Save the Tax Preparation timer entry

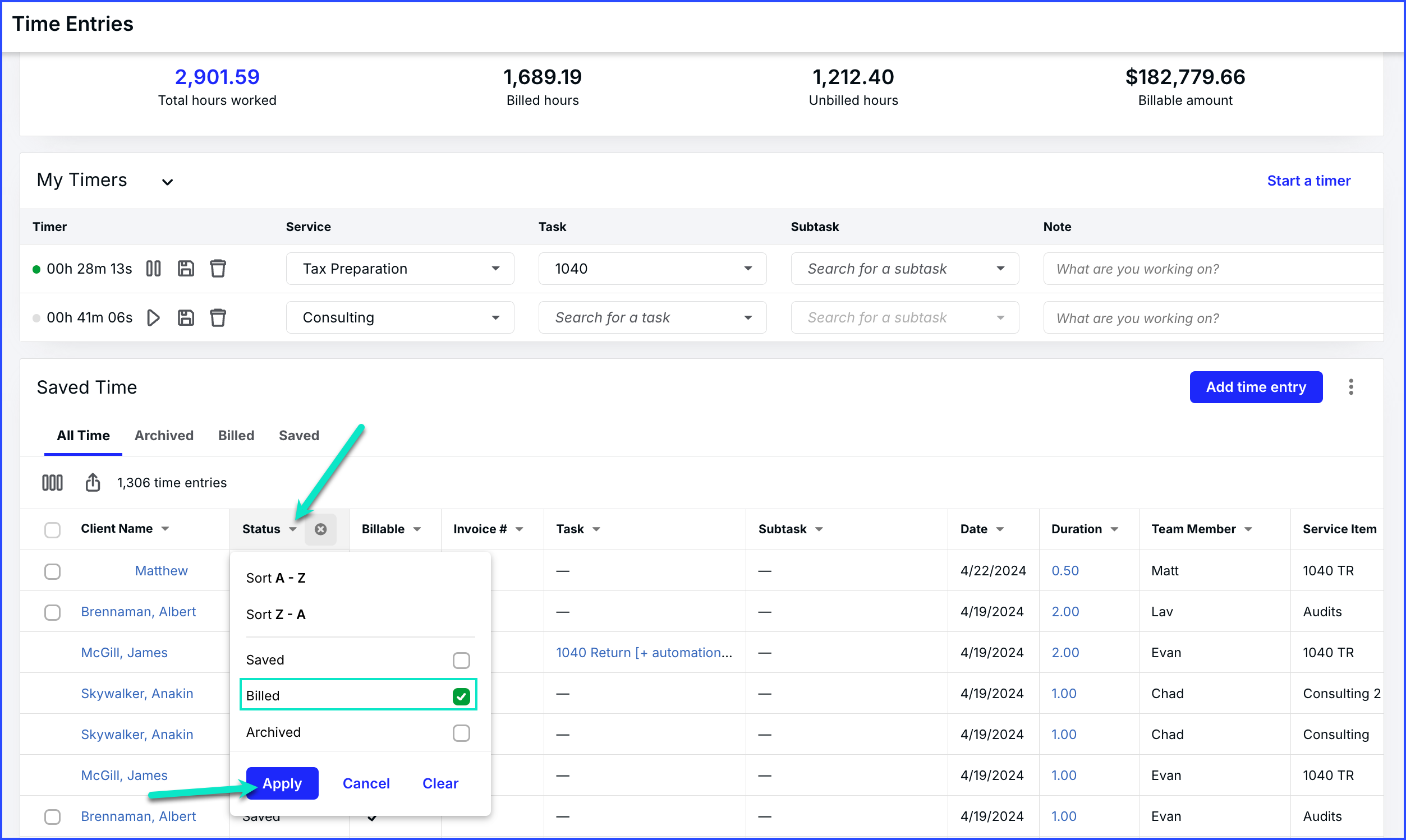pyautogui.click(x=186, y=268)
